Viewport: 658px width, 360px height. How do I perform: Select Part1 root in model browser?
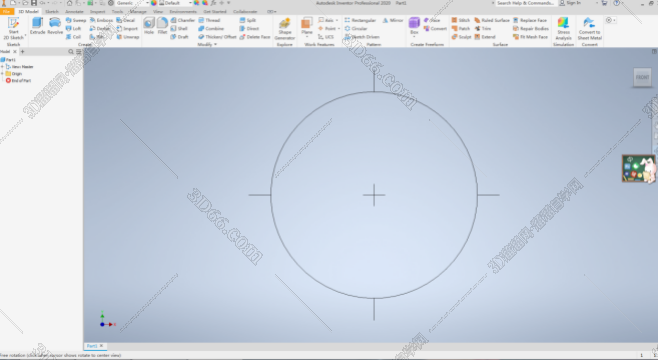[x=8, y=60]
